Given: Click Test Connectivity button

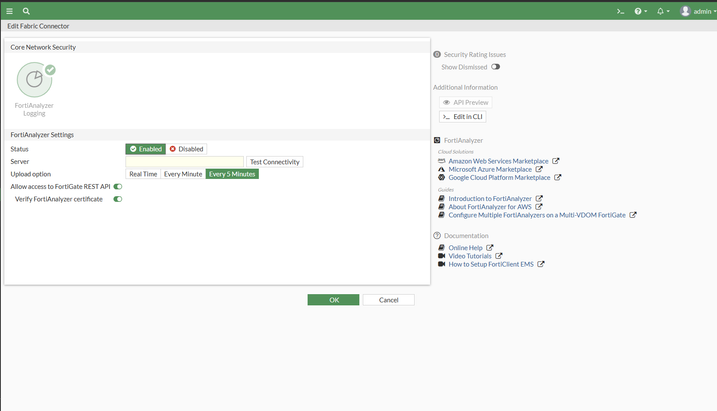Looking at the screenshot, I should 274,162.
